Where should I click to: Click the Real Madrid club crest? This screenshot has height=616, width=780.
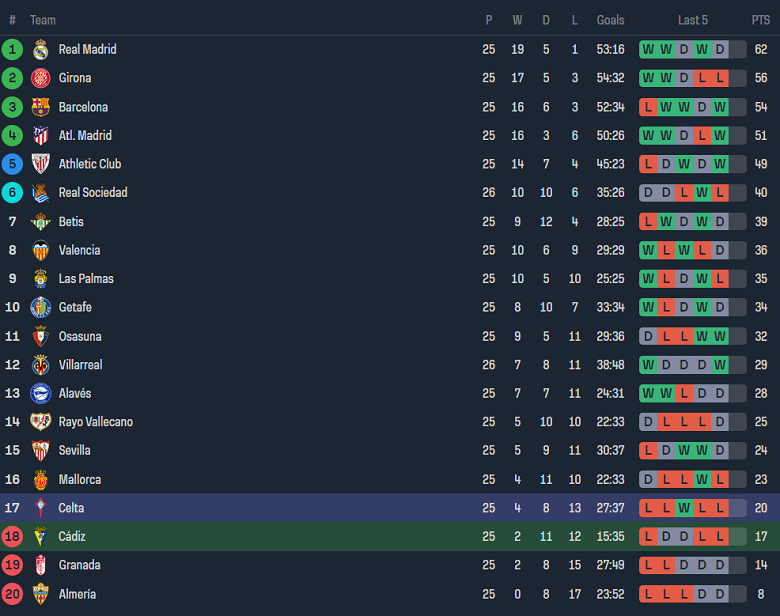coord(40,50)
